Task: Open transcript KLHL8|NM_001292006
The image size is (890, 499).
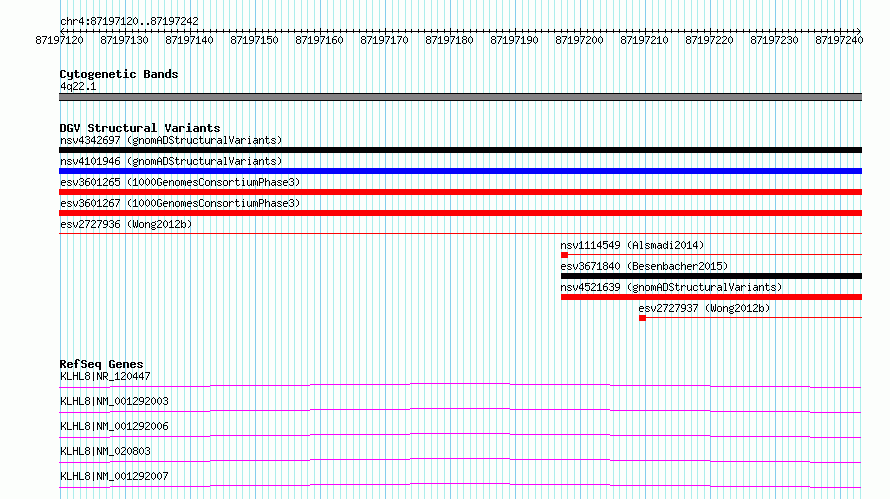Action: coord(114,426)
